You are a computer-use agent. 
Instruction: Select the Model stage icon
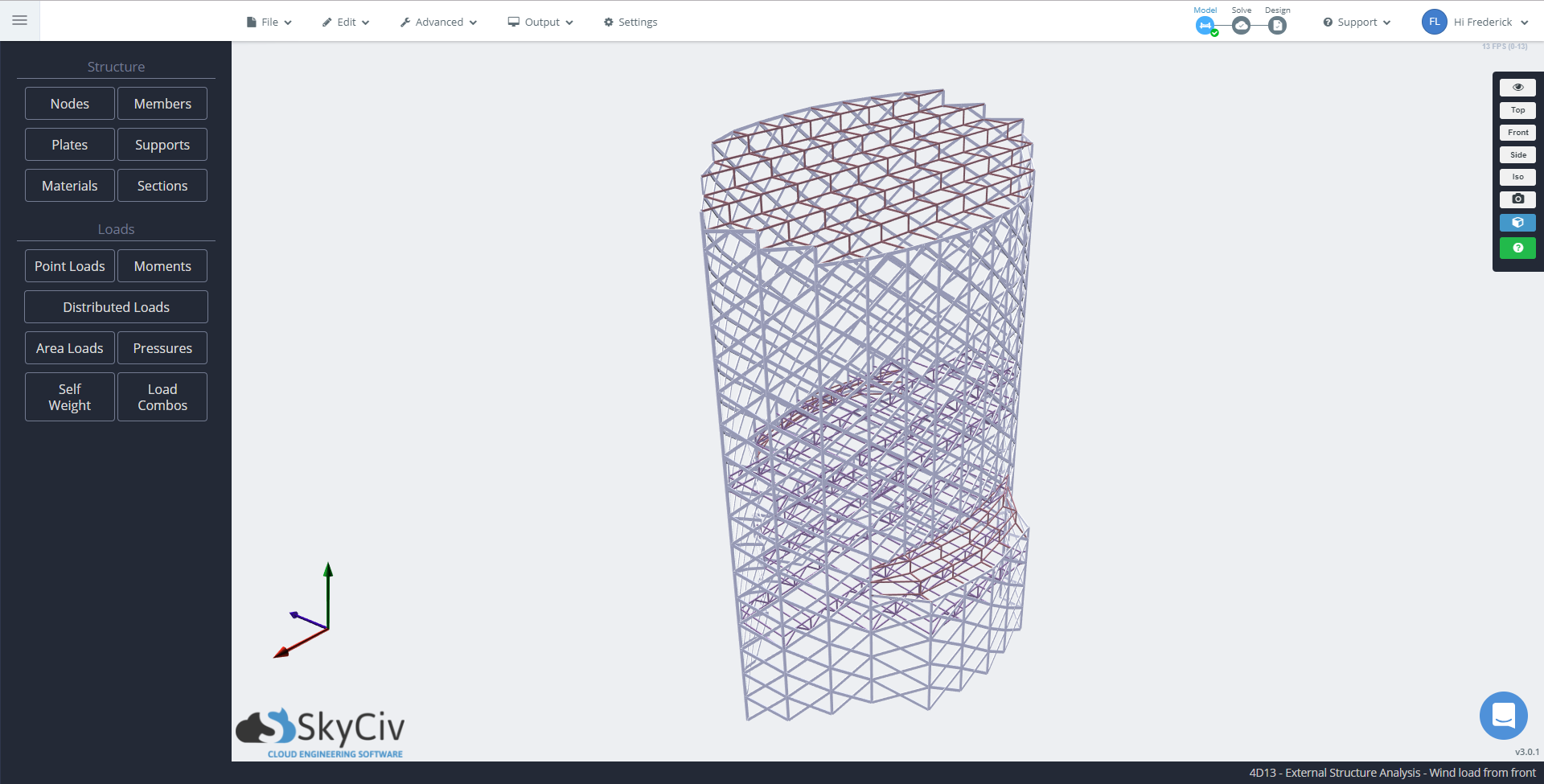[x=1205, y=25]
